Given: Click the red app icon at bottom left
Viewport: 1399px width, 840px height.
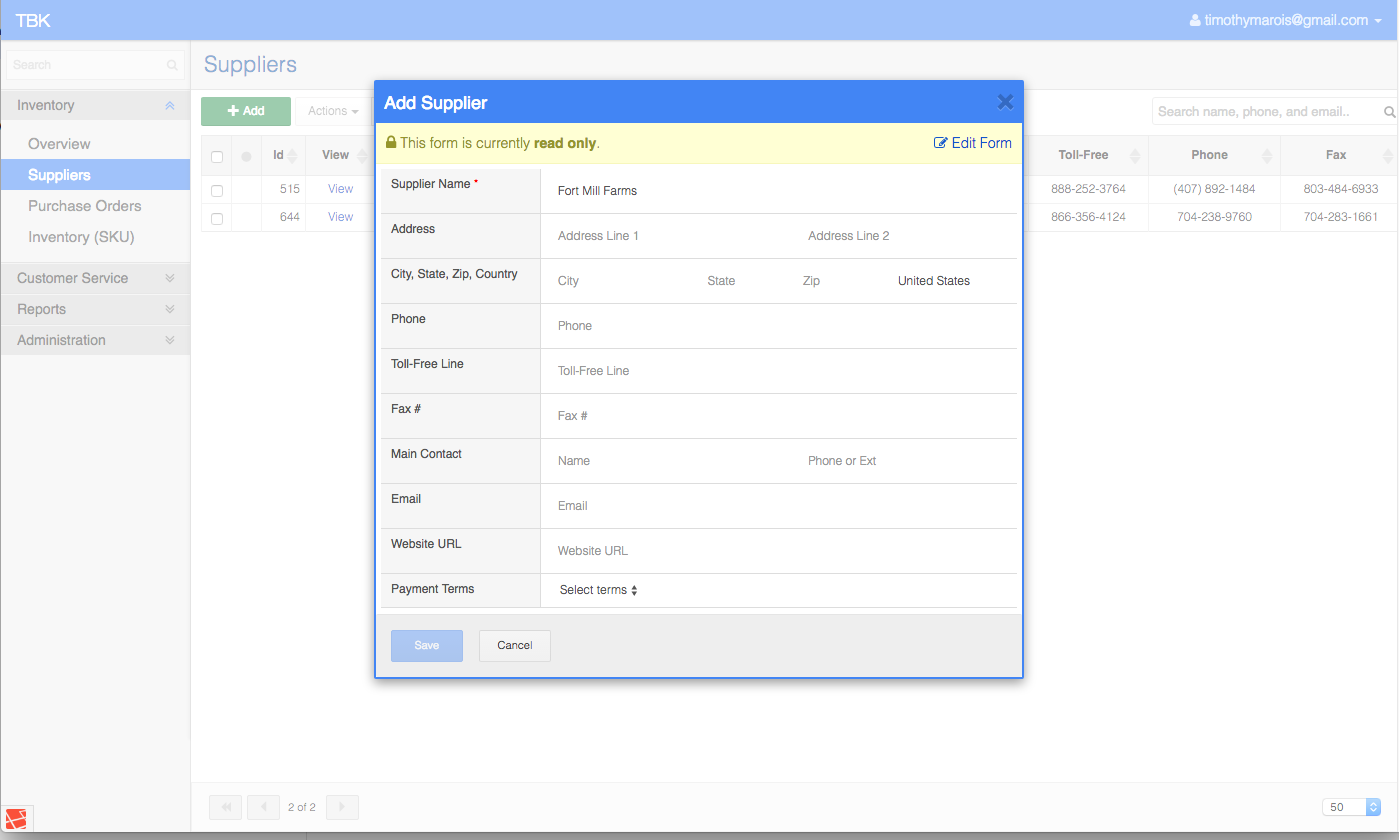Looking at the screenshot, I should (14, 818).
